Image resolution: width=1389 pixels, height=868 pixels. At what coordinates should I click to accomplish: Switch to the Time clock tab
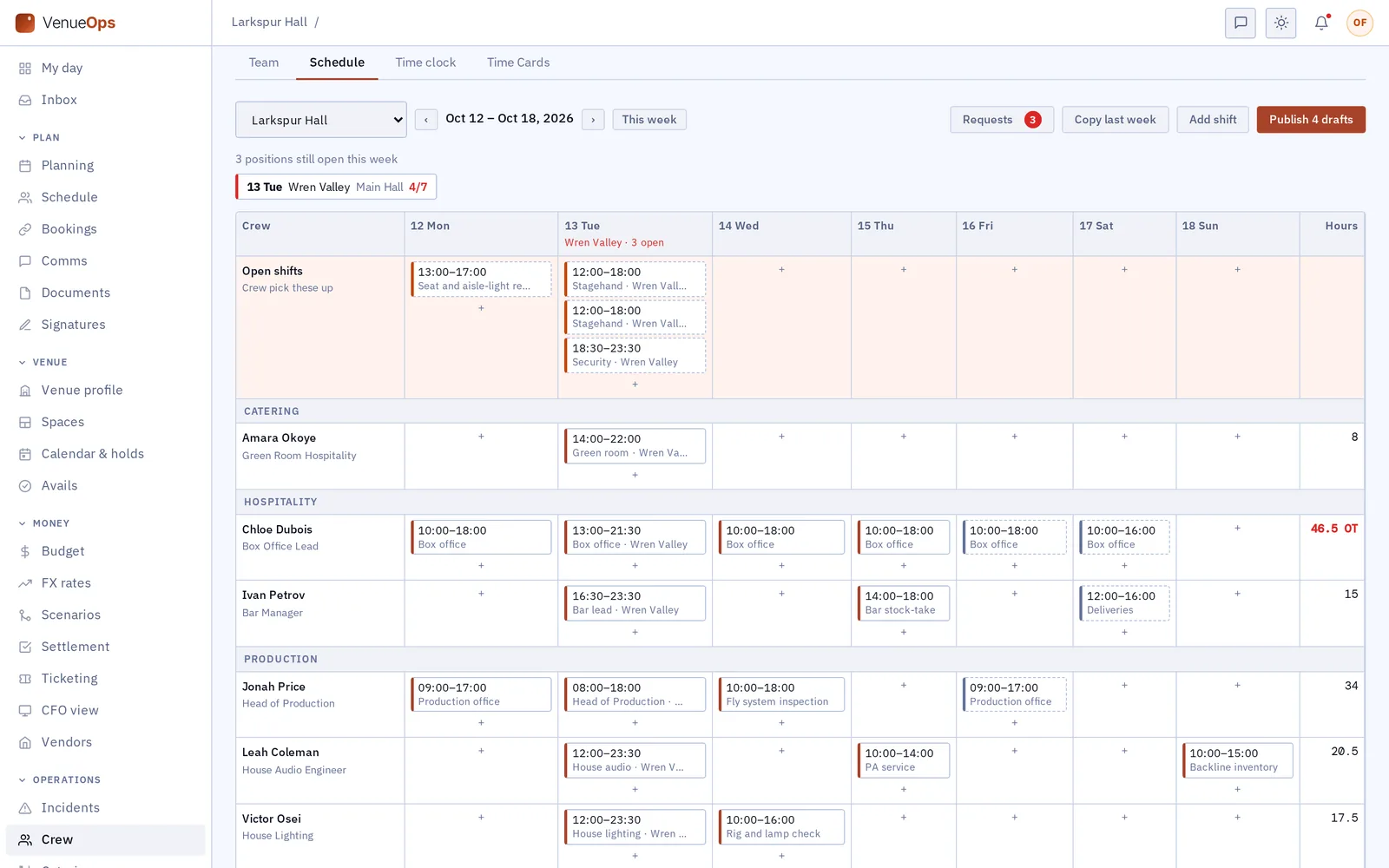coord(425,62)
